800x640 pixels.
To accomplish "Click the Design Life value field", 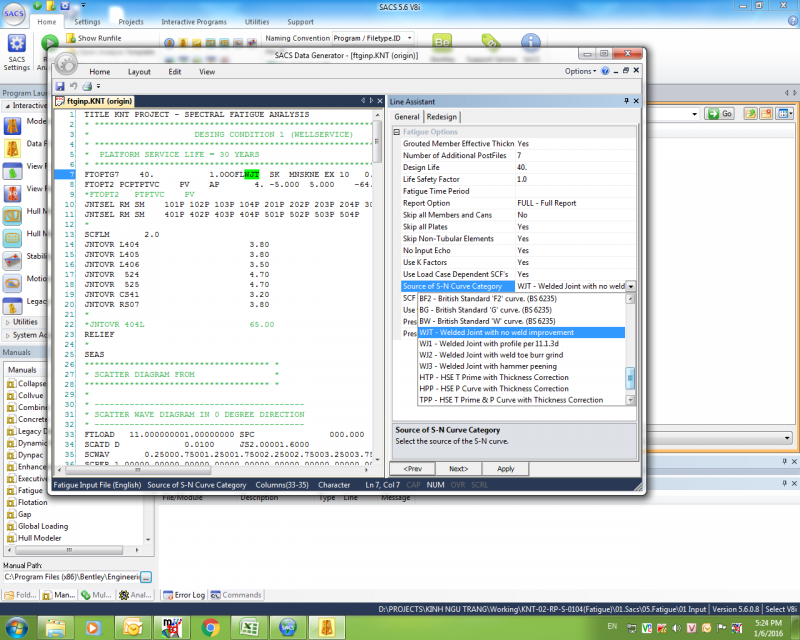I will tap(576, 167).
